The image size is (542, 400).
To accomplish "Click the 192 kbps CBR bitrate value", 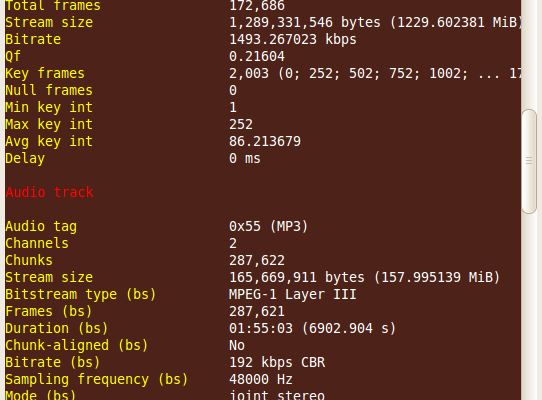I will click(x=277, y=362).
